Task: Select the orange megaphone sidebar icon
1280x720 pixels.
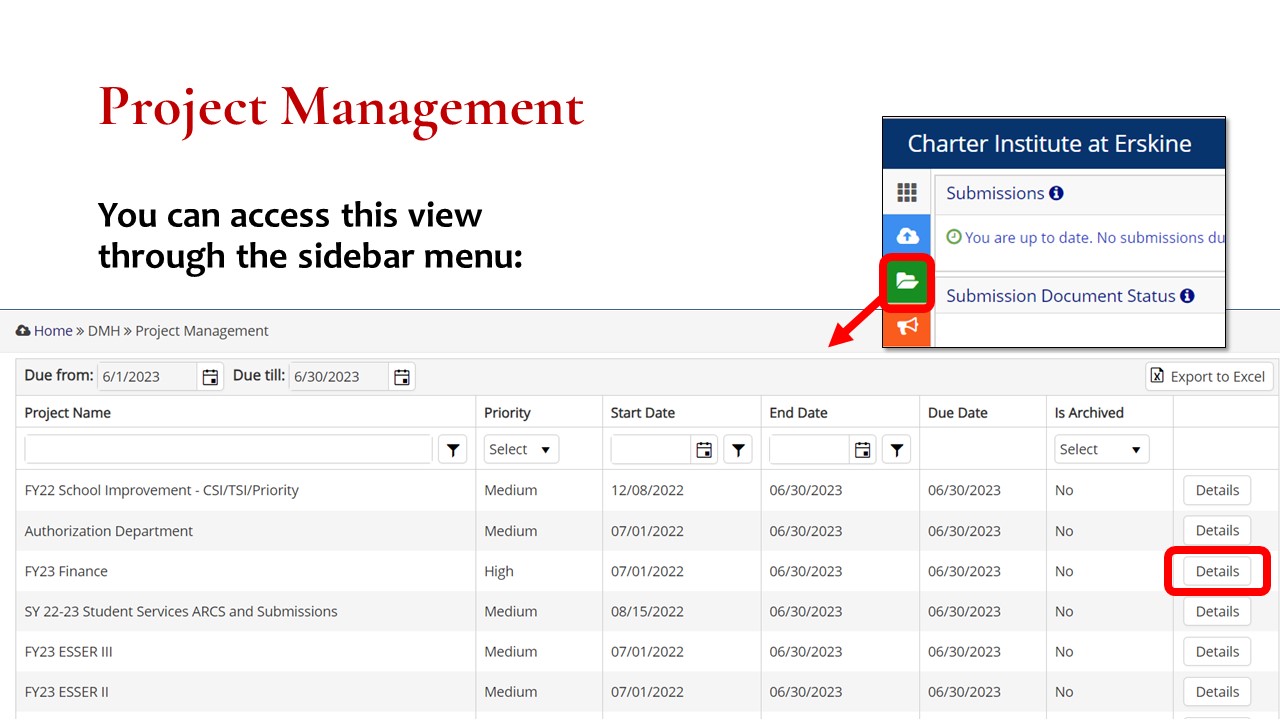Action: (907, 327)
